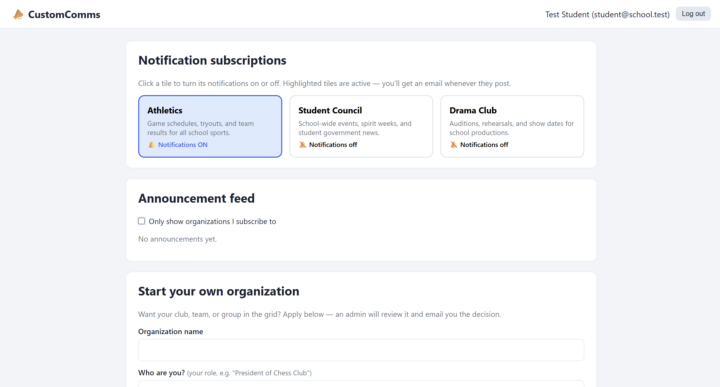Image resolution: width=720 pixels, height=387 pixels.
Task: Click the No announcements yet. message
Action: [177, 239]
